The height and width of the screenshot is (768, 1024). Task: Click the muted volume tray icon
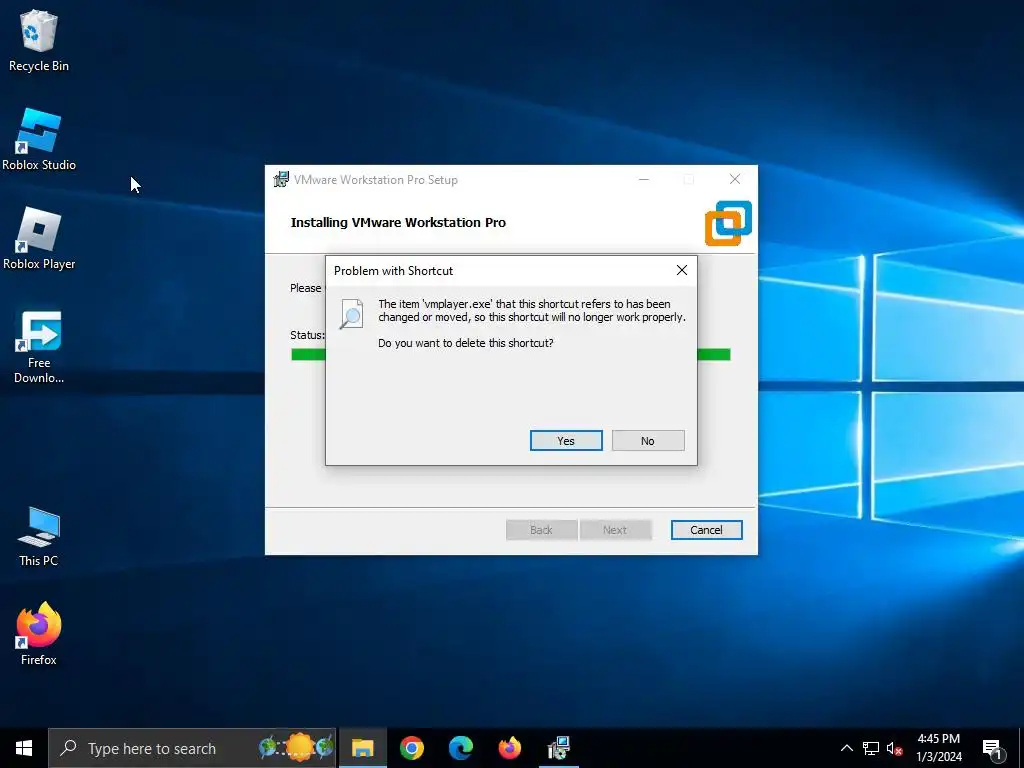click(x=894, y=748)
